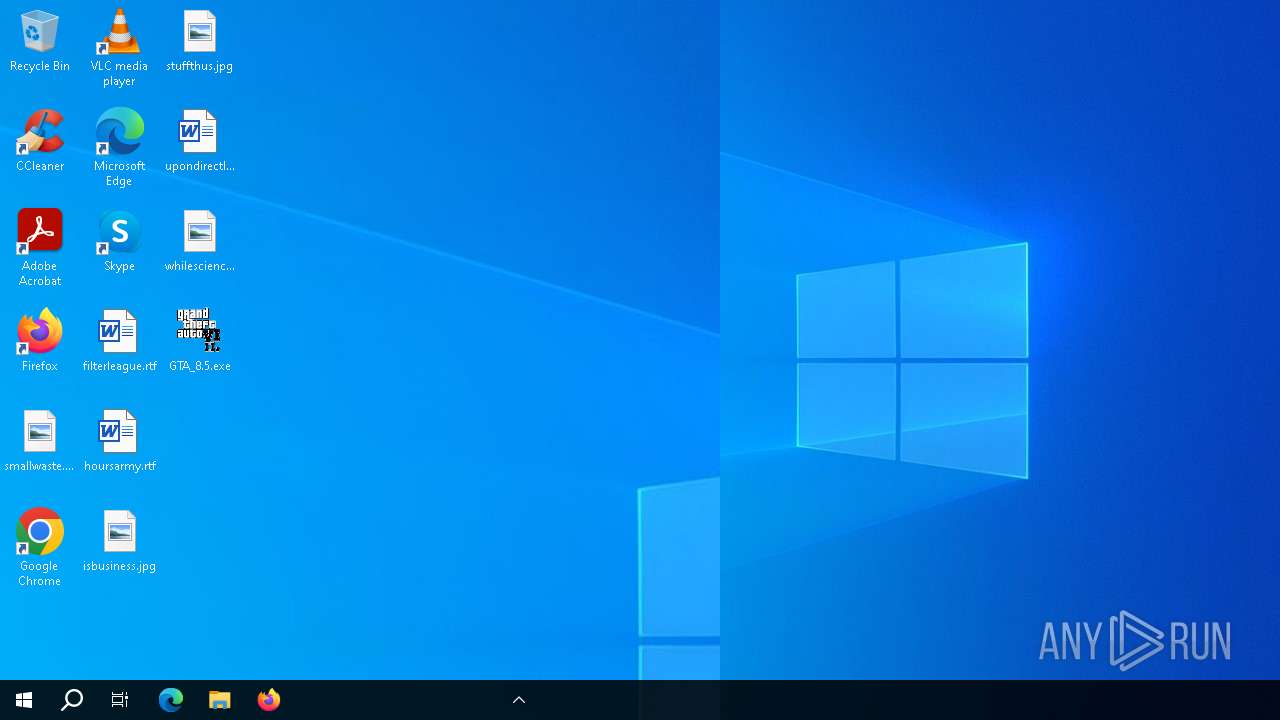This screenshot has width=1280, height=720.
Task: Open the Windows Start menu
Action: [x=24, y=700]
